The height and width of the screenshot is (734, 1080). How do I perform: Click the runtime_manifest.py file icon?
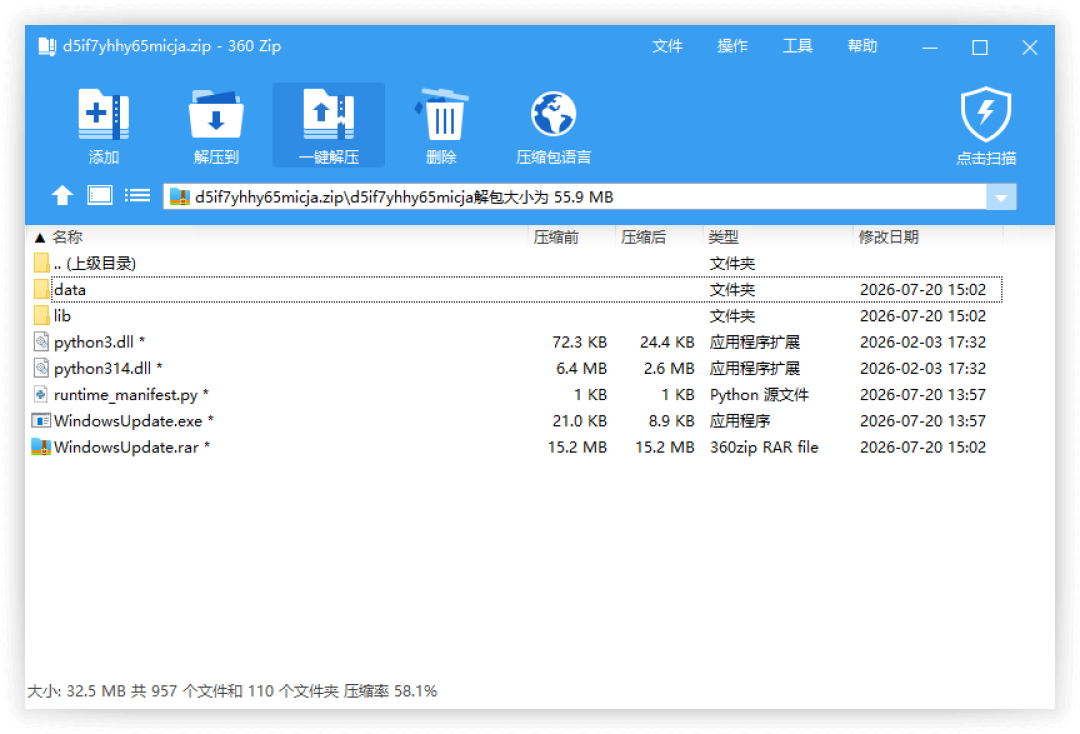pyautogui.click(x=41, y=394)
